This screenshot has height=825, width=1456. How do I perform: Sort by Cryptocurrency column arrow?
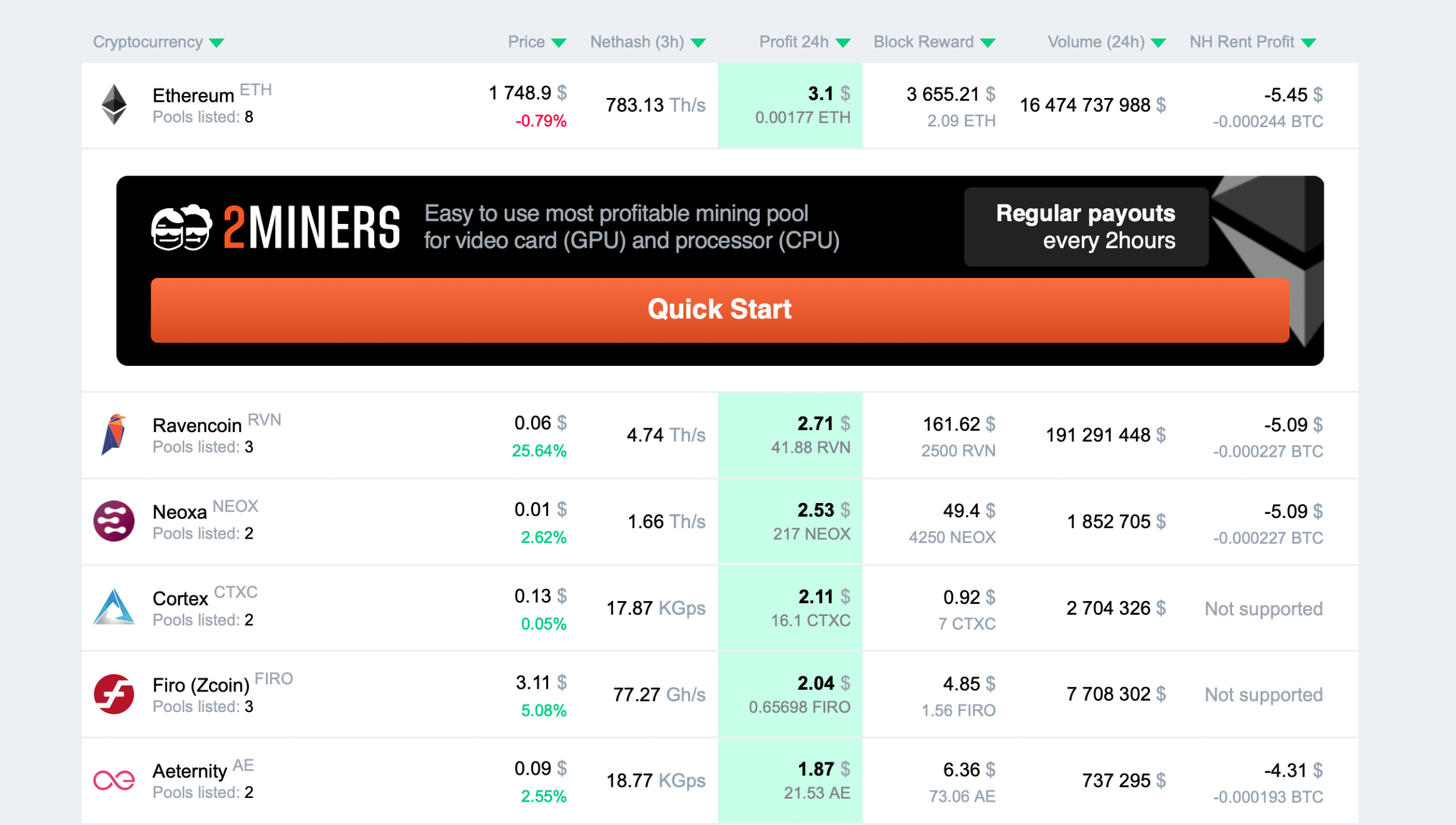(217, 43)
